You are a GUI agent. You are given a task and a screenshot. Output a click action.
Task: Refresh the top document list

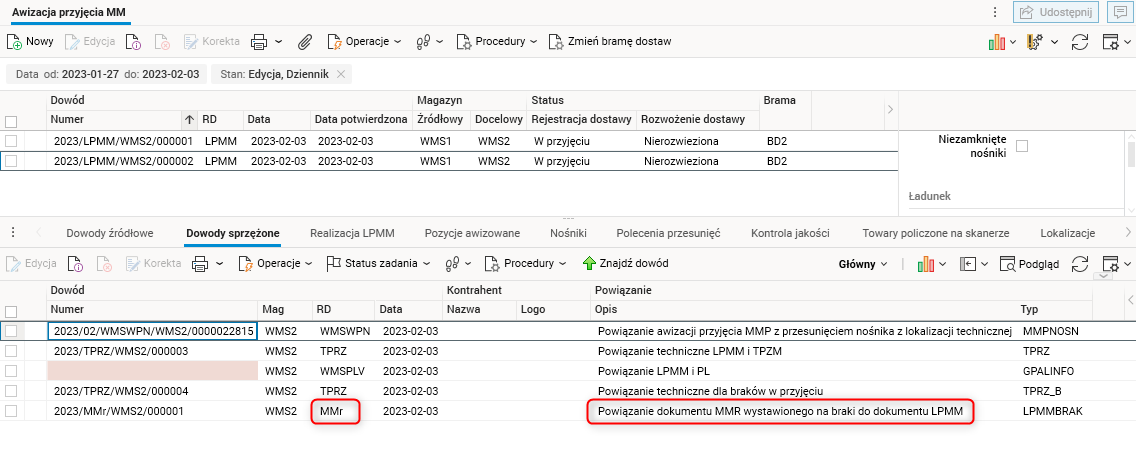[x=1080, y=42]
